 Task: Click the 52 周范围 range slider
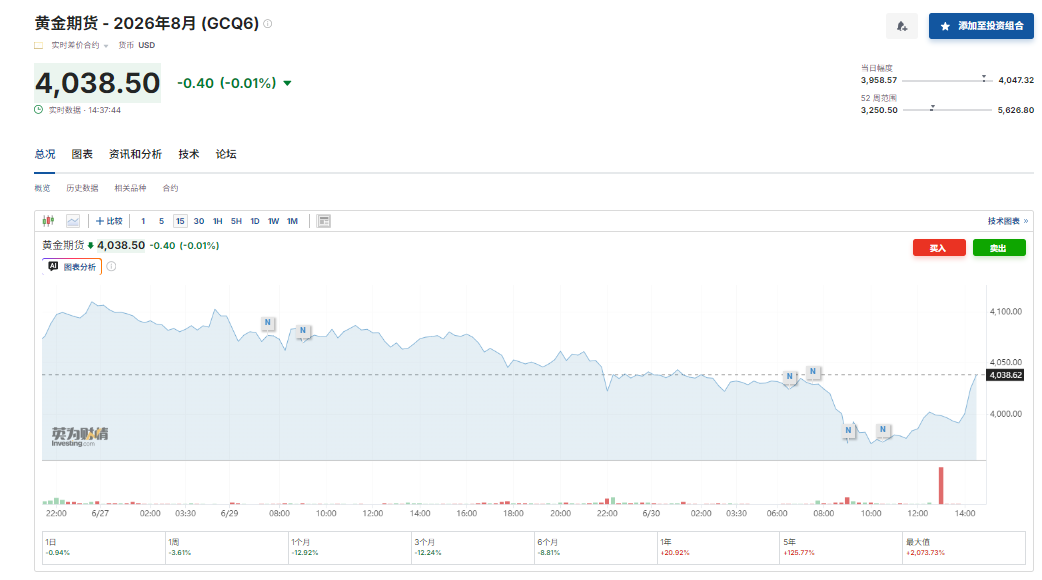(947, 110)
